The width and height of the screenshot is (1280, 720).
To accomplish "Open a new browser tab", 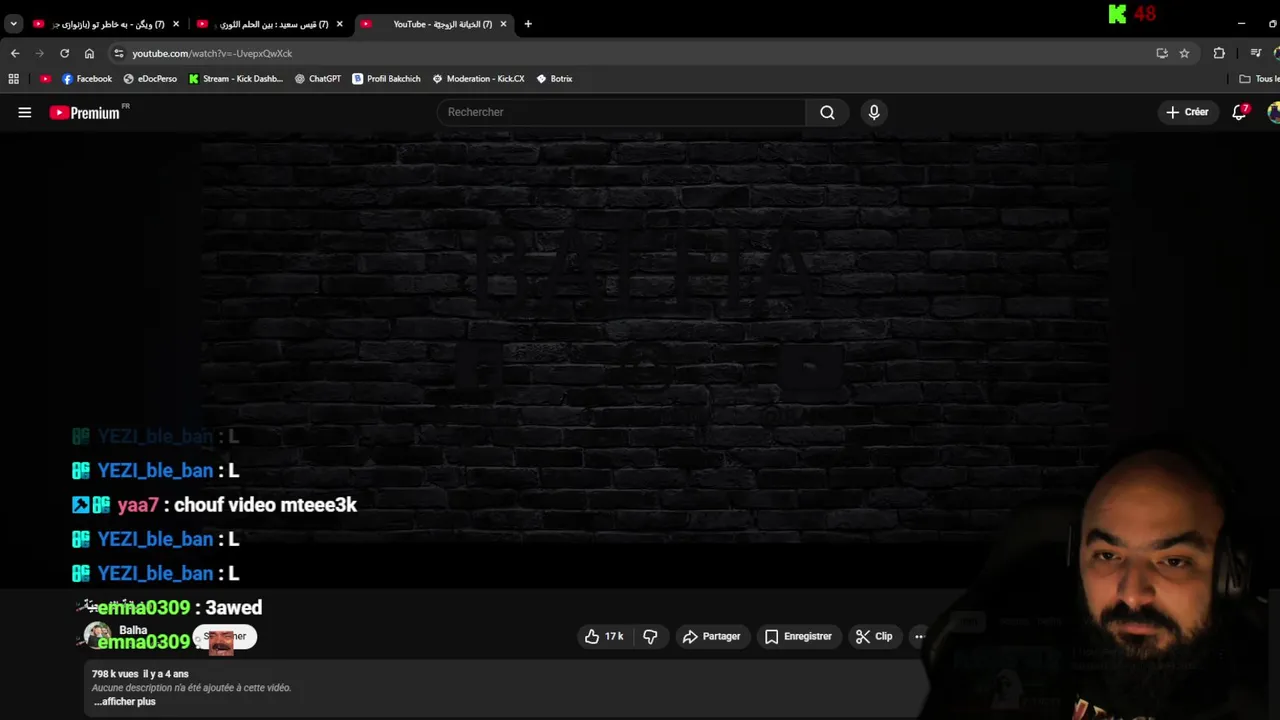I will (x=528, y=24).
